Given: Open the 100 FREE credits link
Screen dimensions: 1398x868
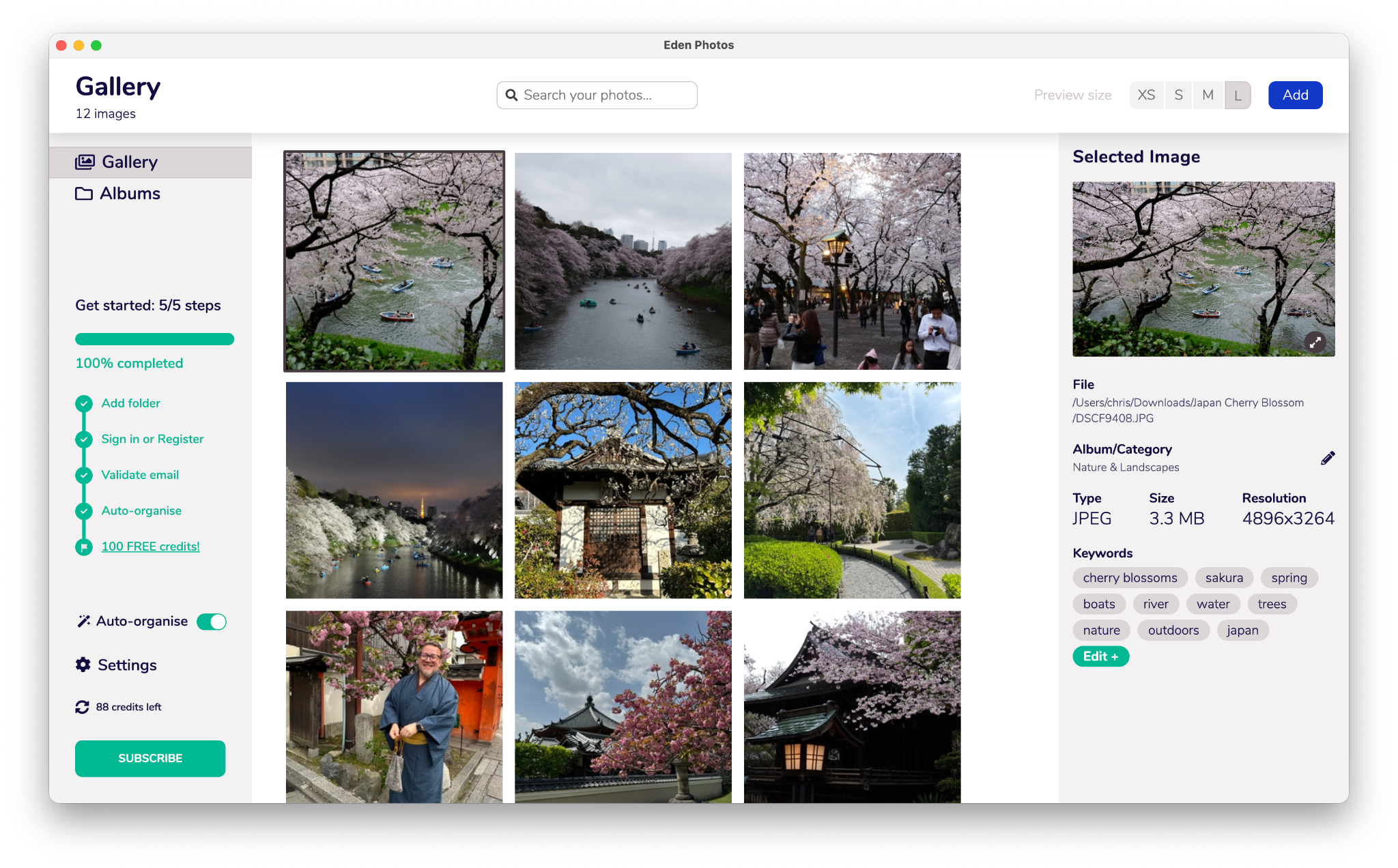Looking at the screenshot, I should (150, 547).
